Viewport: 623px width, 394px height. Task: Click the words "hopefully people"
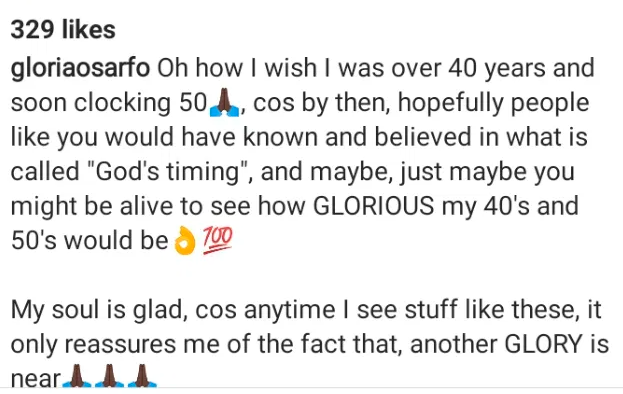click(493, 103)
